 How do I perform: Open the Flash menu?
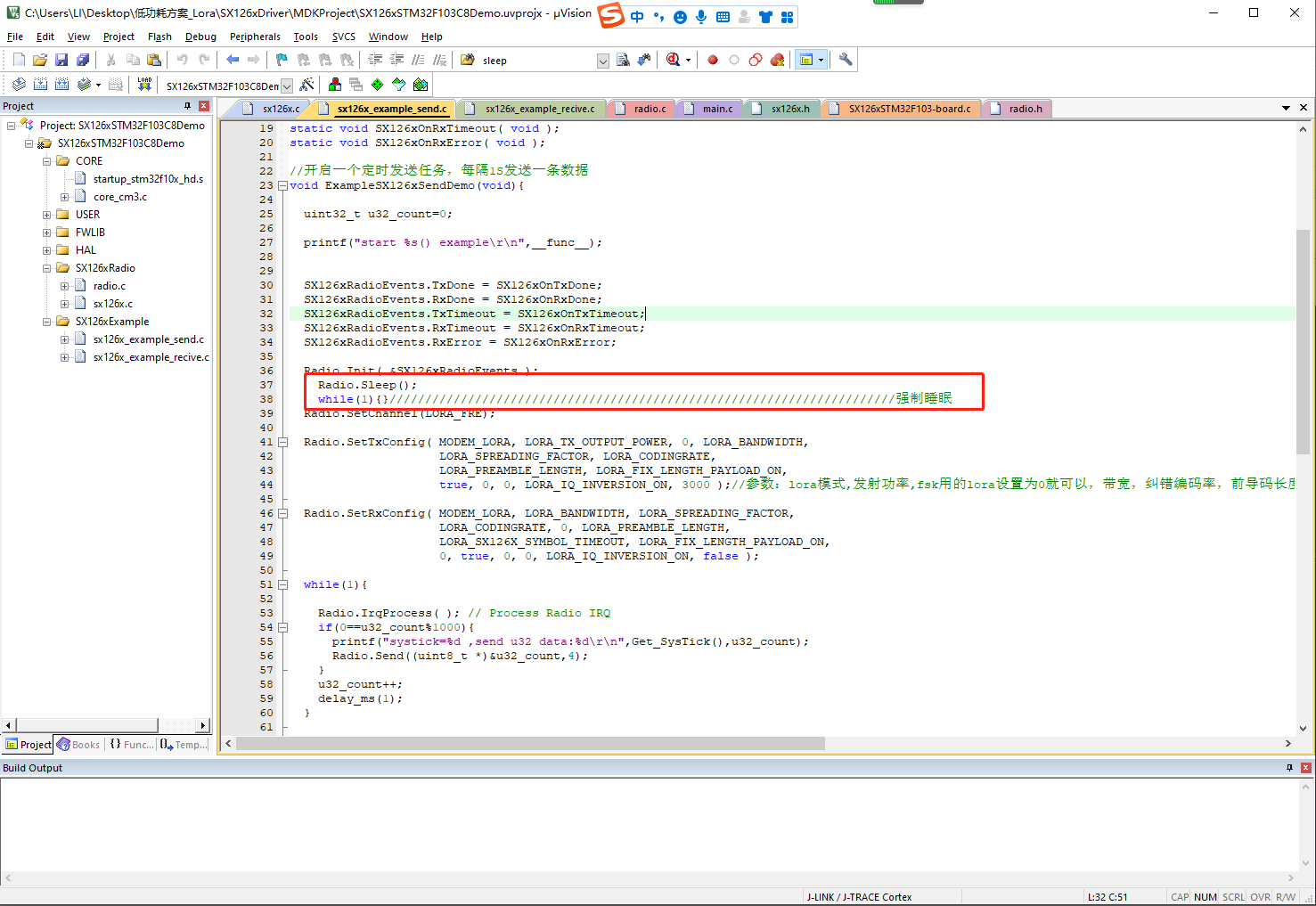(x=159, y=37)
